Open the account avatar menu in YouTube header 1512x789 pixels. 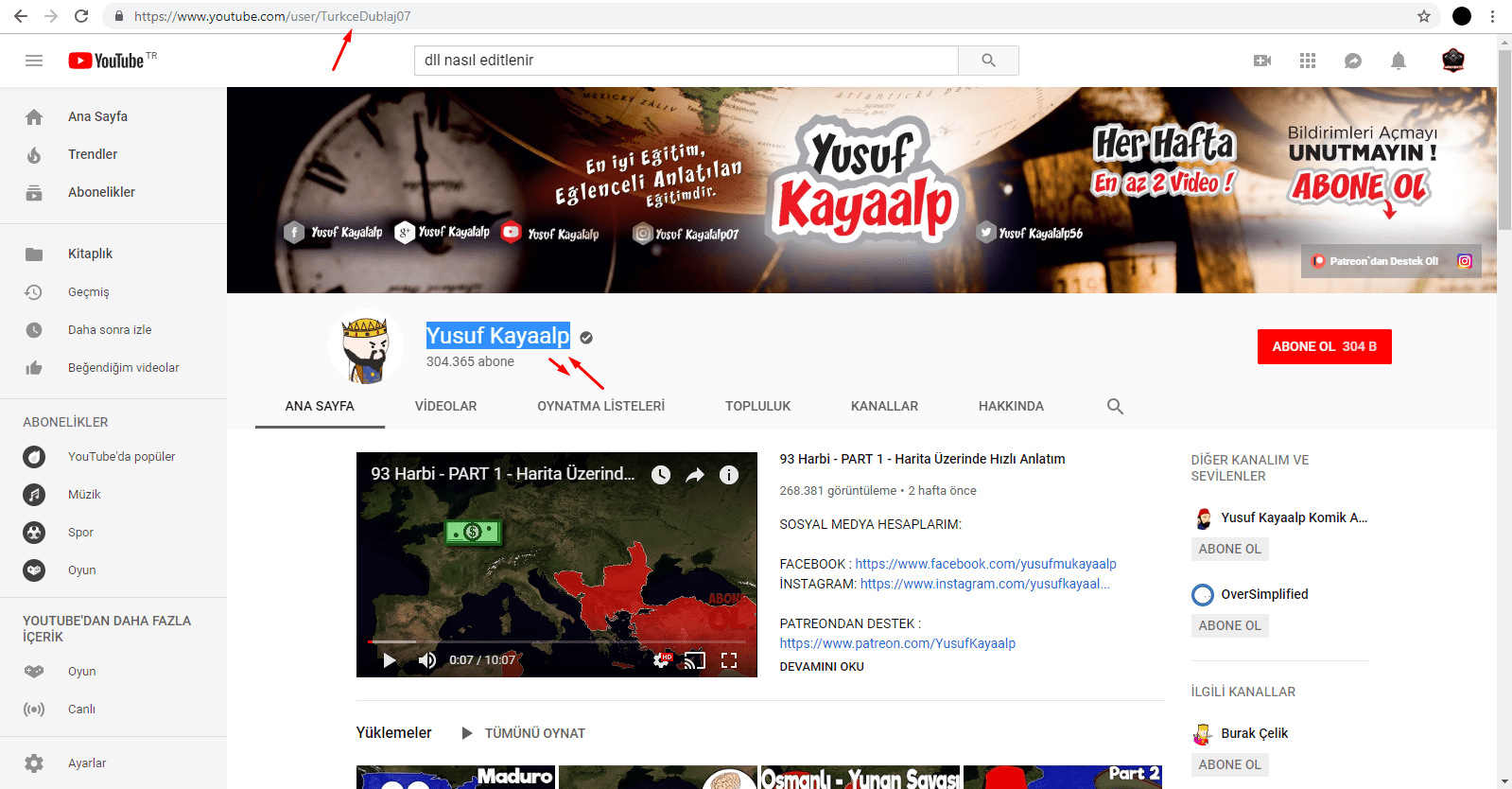(x=1453, y=61)
